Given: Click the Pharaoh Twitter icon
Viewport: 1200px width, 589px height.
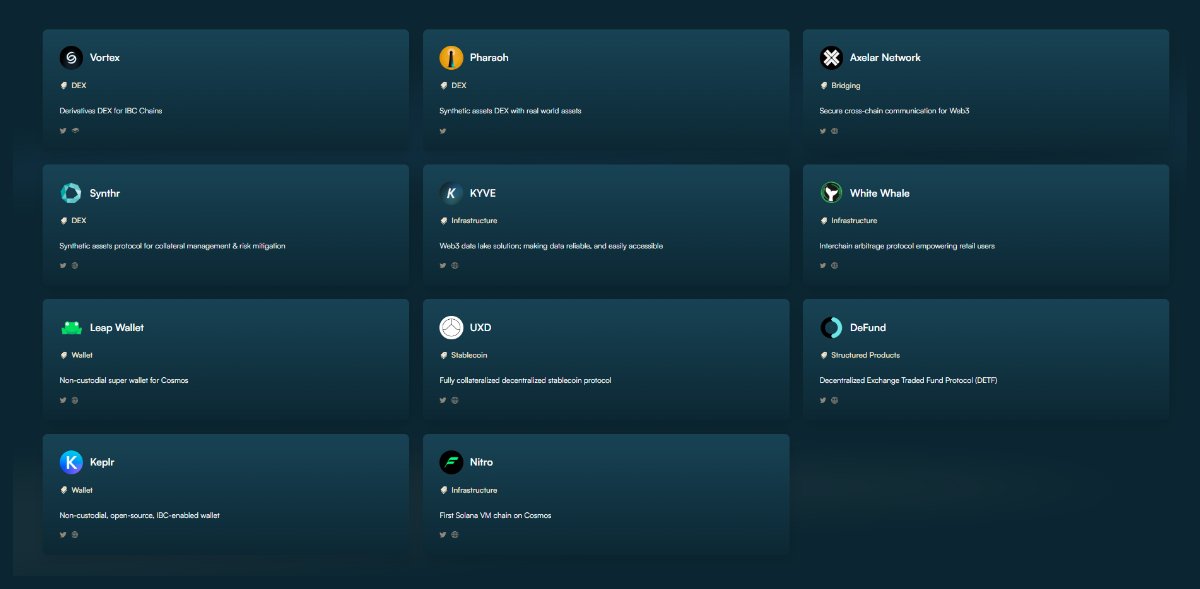Looking at the screenshot, I should coord(443,131).
